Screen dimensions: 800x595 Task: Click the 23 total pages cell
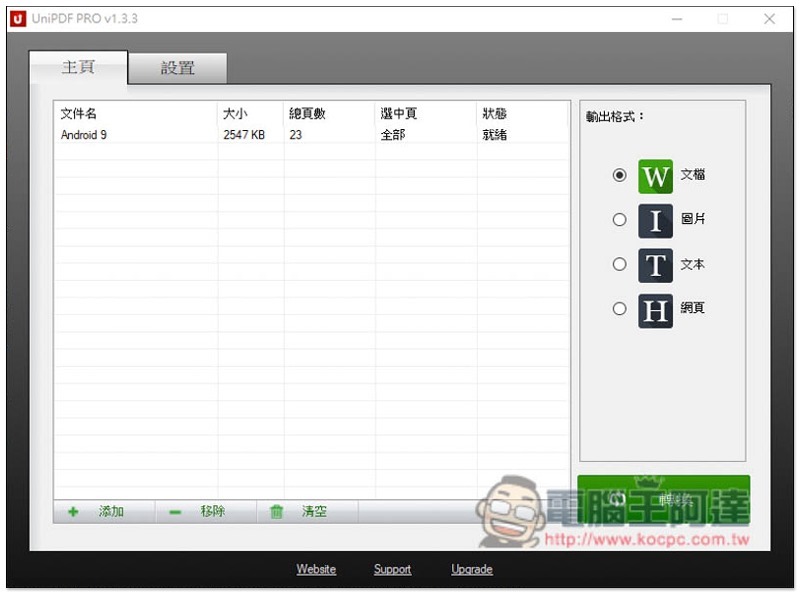click(x=295, y=135)
